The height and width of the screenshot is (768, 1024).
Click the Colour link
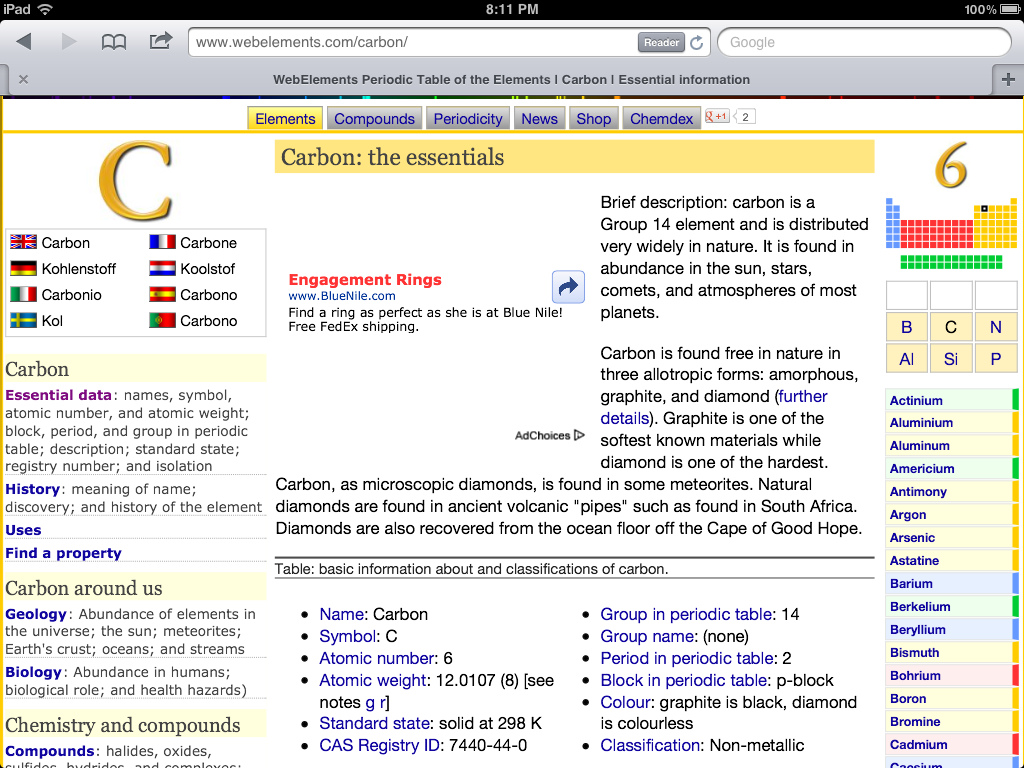tap(625, 702)
